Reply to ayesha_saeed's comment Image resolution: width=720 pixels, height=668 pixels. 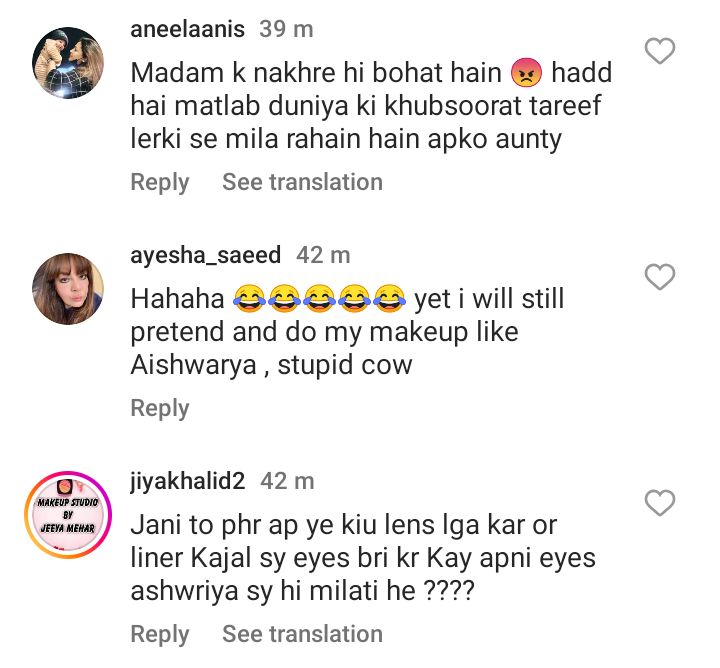[x=160, y=408]
